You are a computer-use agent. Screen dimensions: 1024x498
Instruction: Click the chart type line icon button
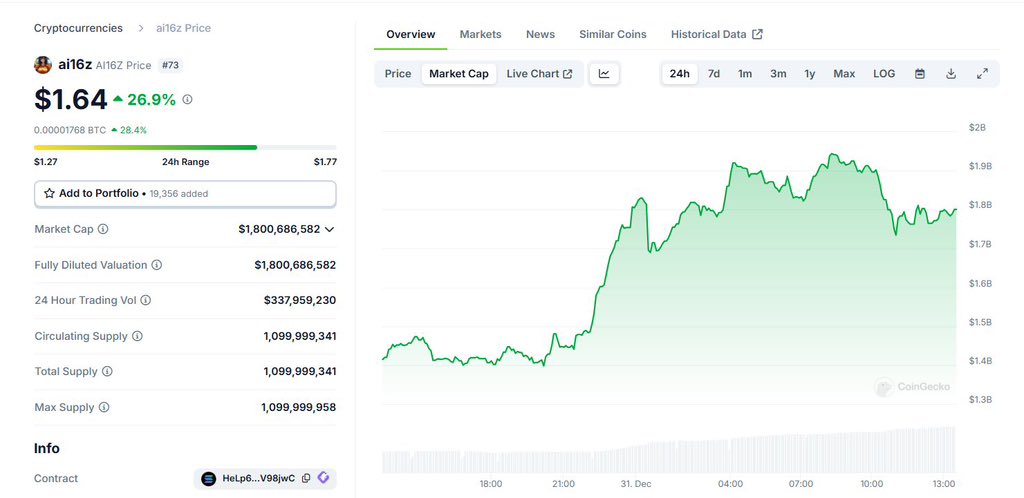(x=604, y=74)
